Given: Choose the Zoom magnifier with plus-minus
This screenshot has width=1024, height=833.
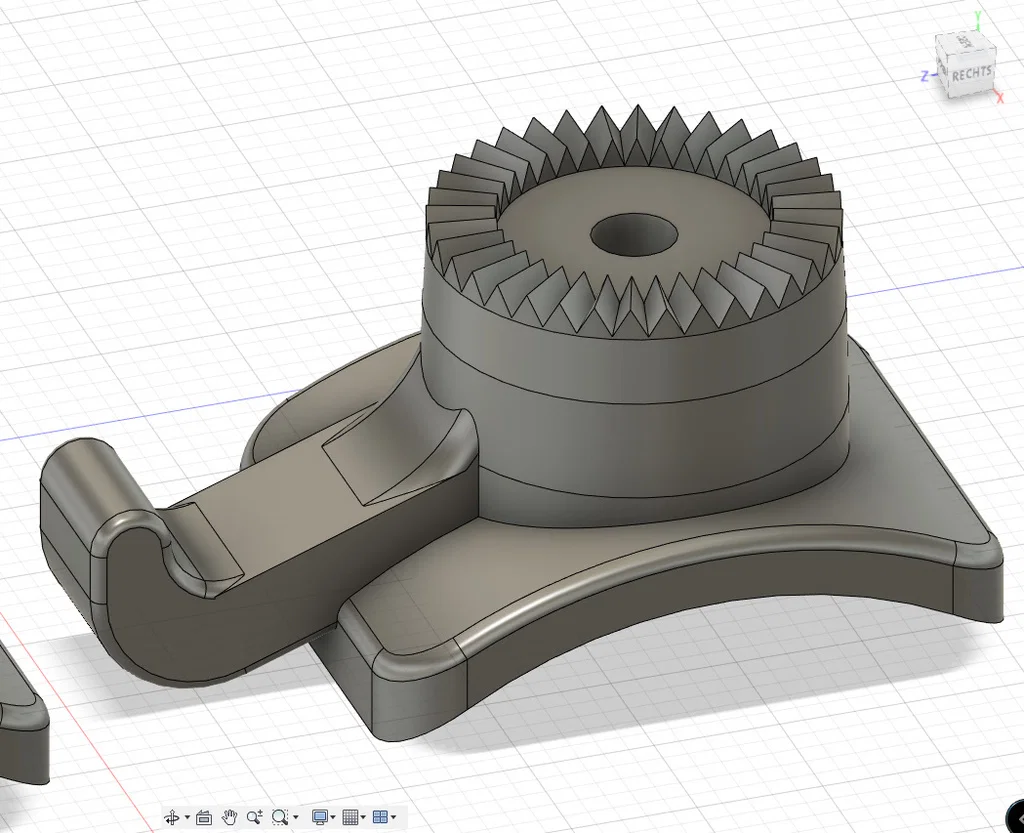Looking at the screenshot, I should 255,817.
